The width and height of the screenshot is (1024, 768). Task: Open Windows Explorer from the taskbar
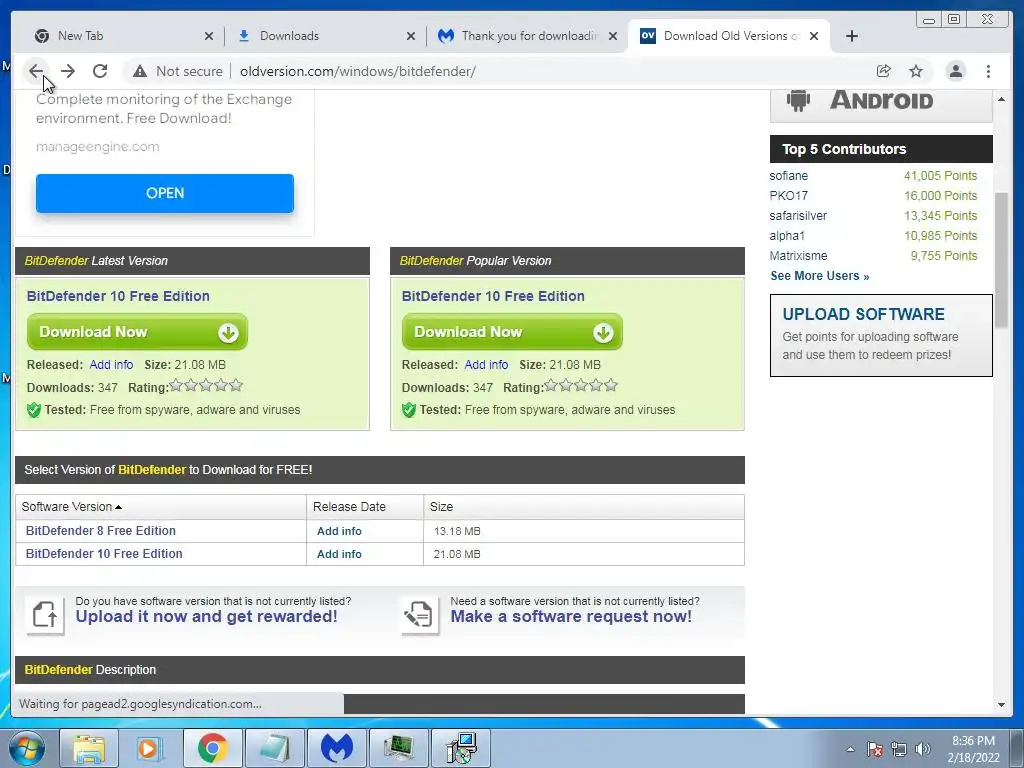[89, 748]
